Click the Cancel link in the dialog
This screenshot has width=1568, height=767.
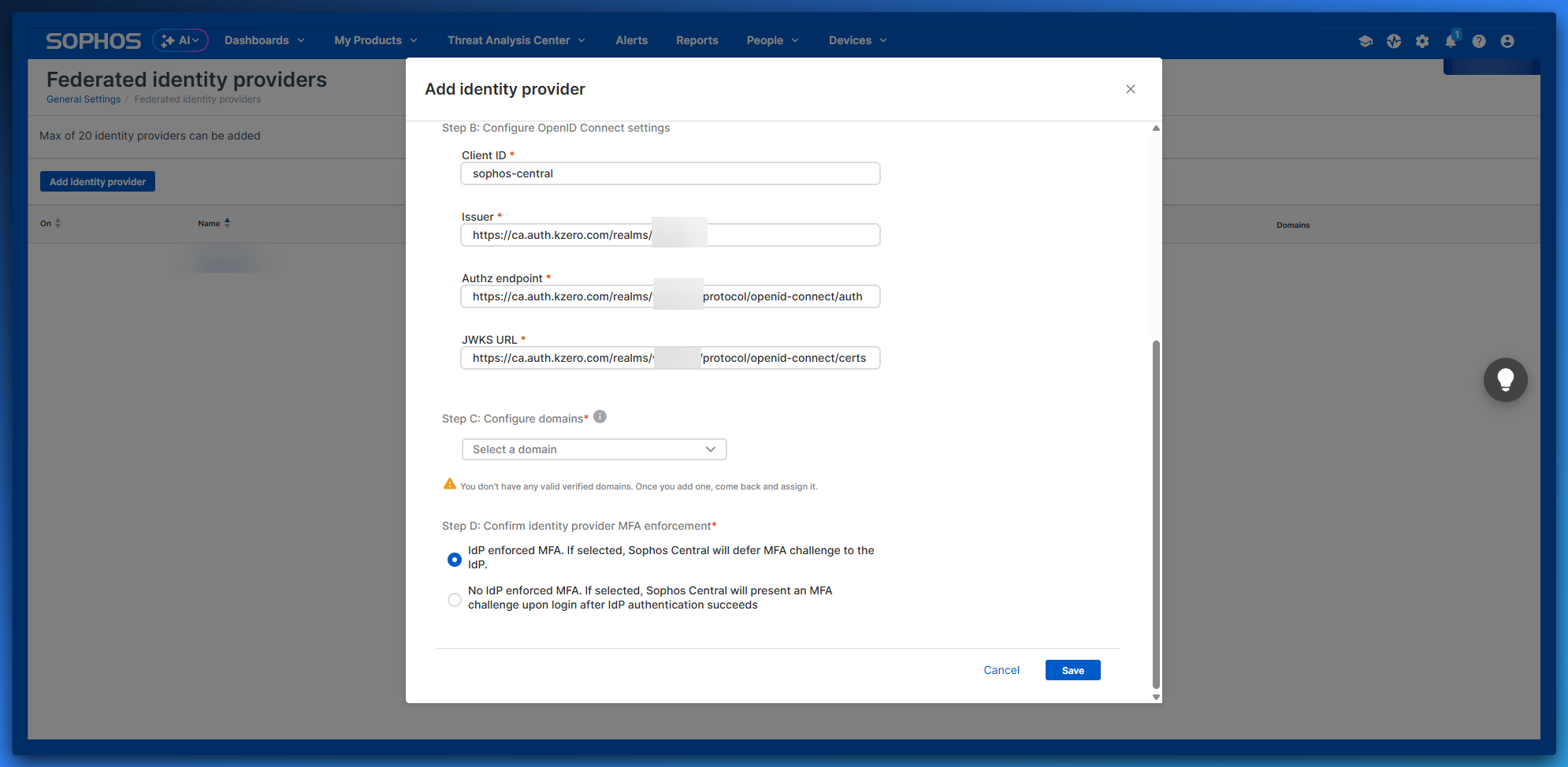pyautogui.click(x=1001, y=670)
